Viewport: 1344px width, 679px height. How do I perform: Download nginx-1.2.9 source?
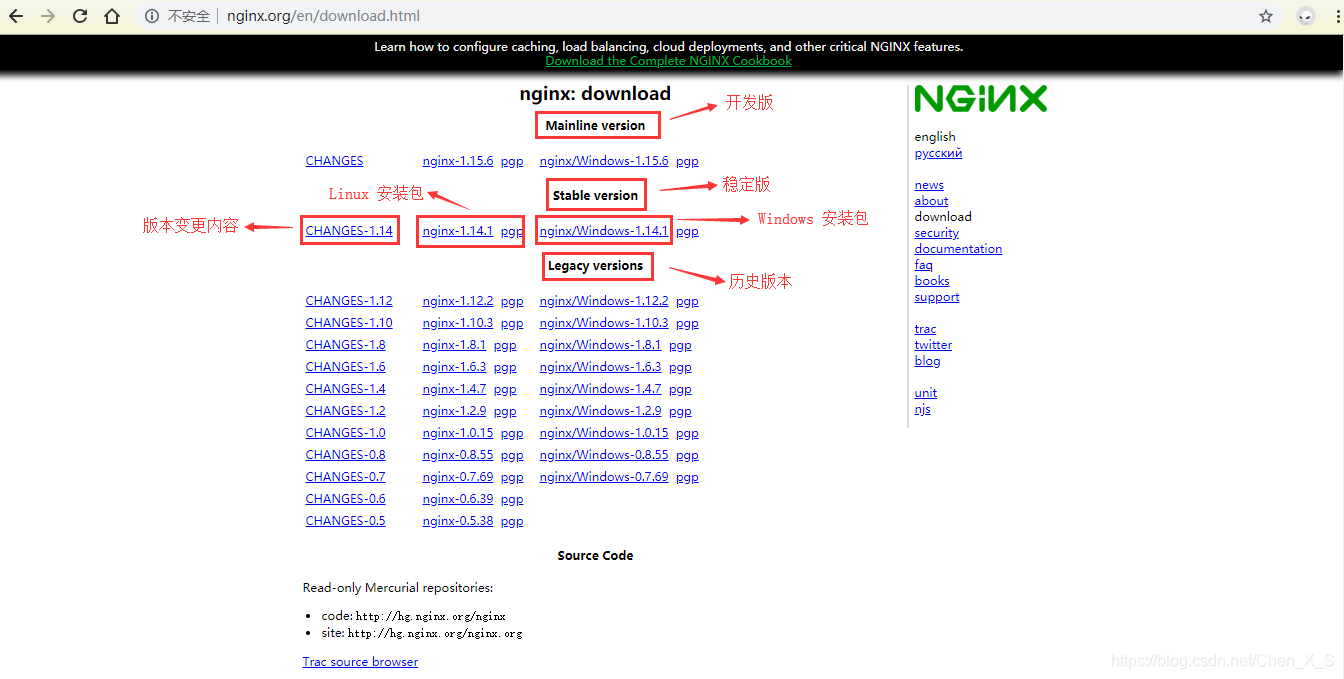click(x=454, y=411)
